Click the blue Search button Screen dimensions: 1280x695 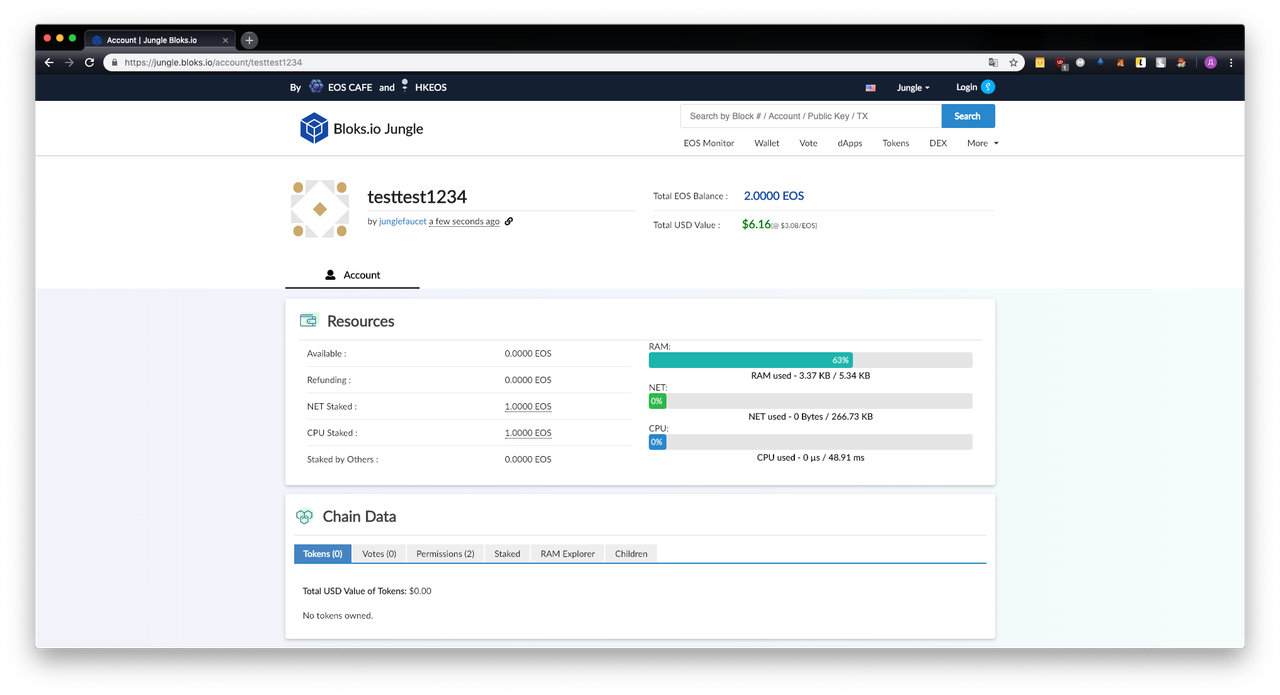click(x=968, y=116)
